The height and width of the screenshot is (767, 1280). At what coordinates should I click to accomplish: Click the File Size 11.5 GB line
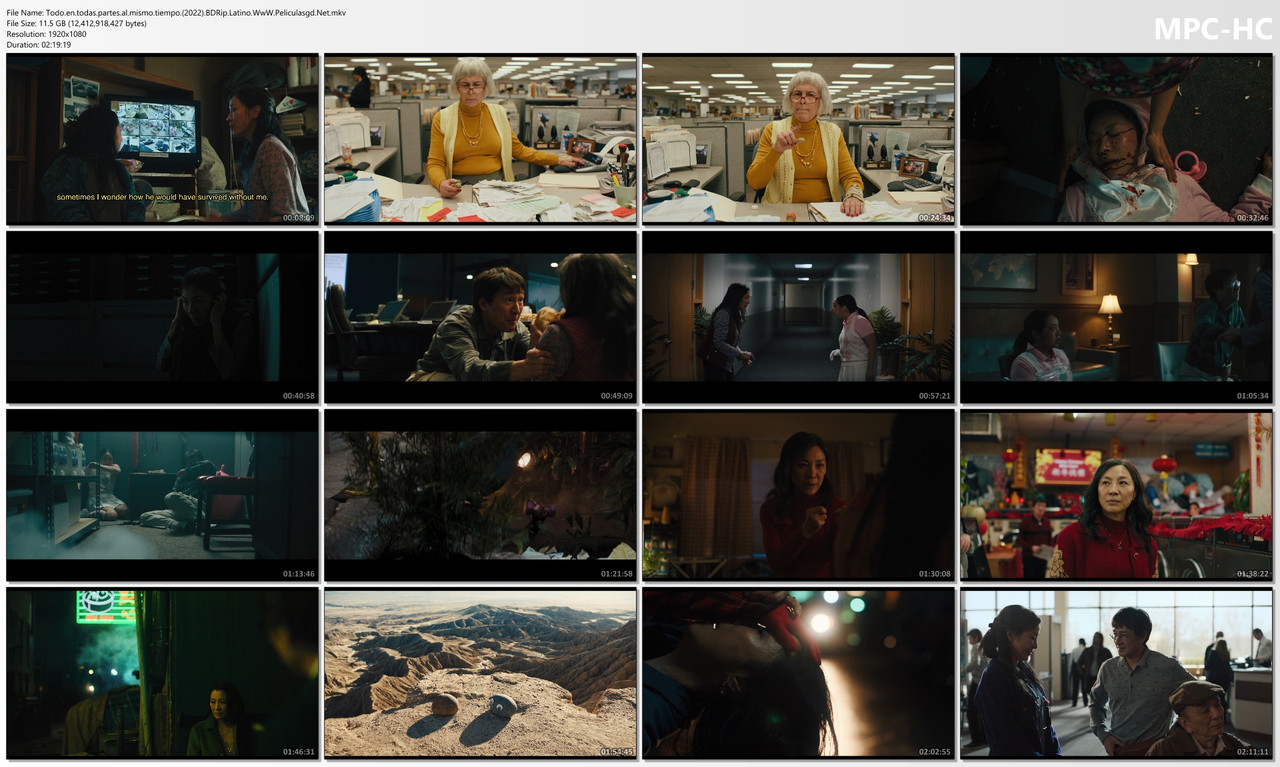(x=76, y=23)
